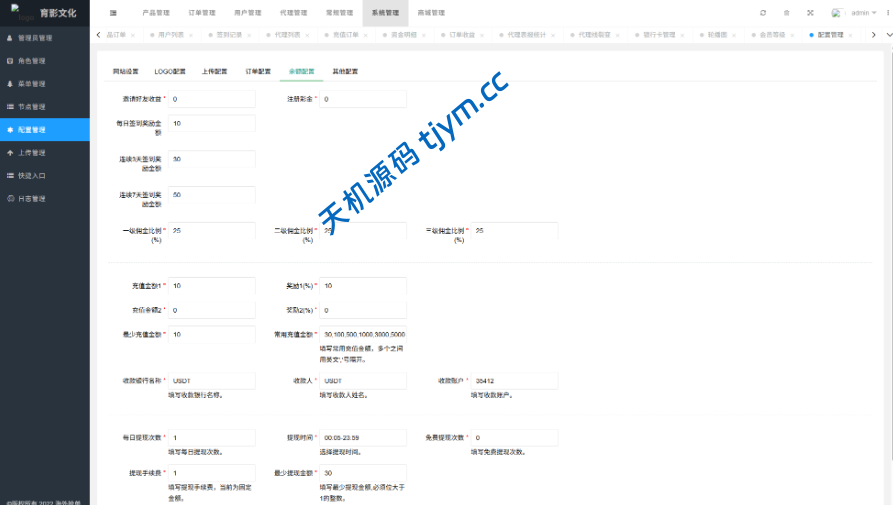Click the sidebar collapse hamburger icon
The height and width of the screenshot is (505, 893).
coord(113,13)
